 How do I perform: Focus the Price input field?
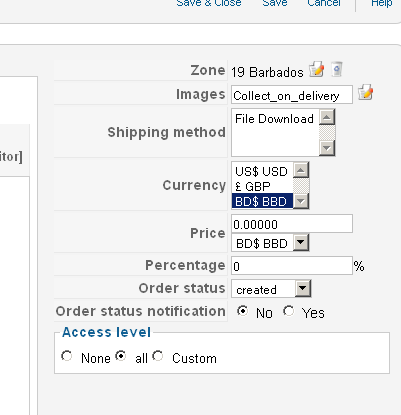292,224
